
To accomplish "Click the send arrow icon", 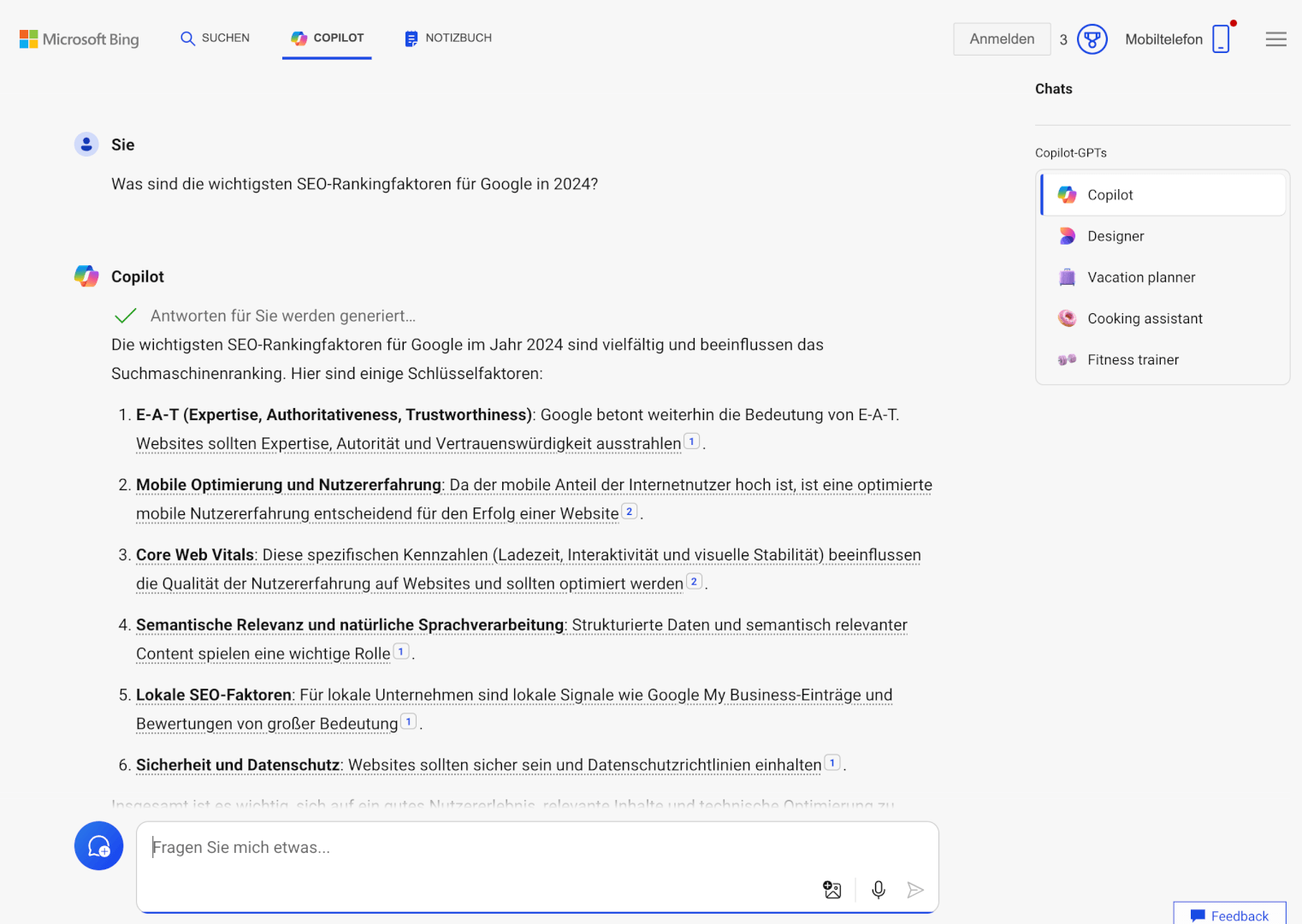I will click(915, 890).
